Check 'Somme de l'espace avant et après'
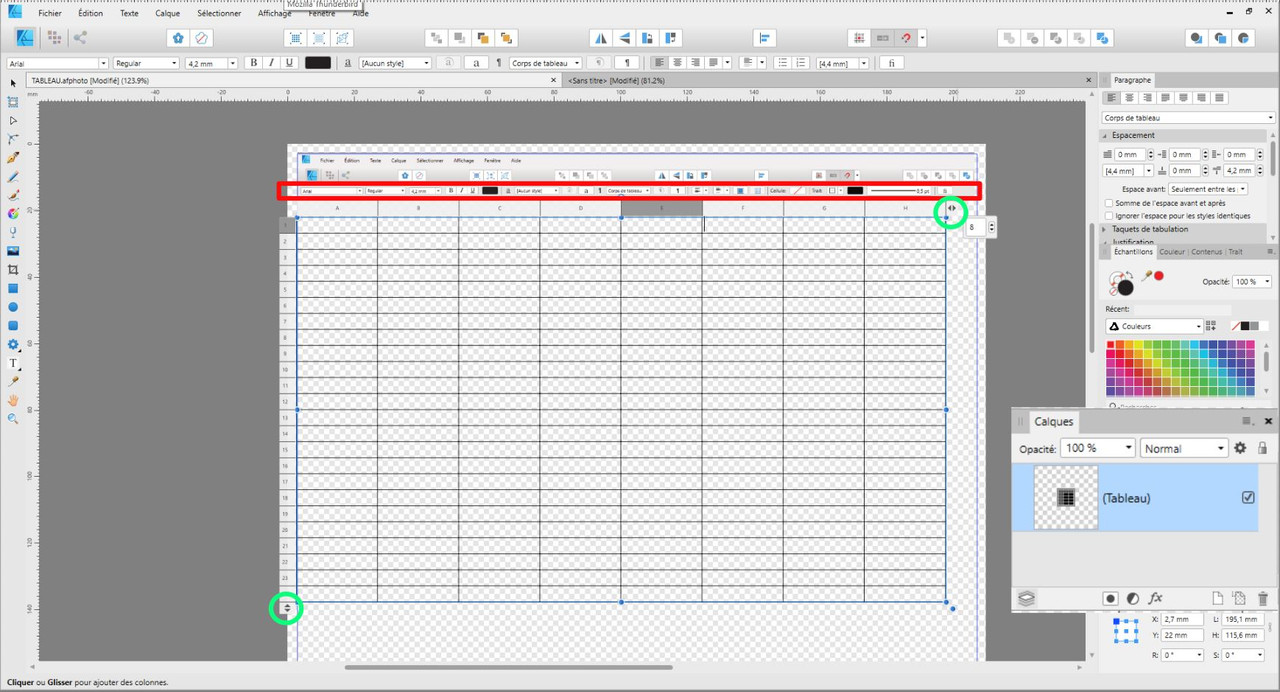This screenshot has width=1280, height=692. pos(1109,203)
